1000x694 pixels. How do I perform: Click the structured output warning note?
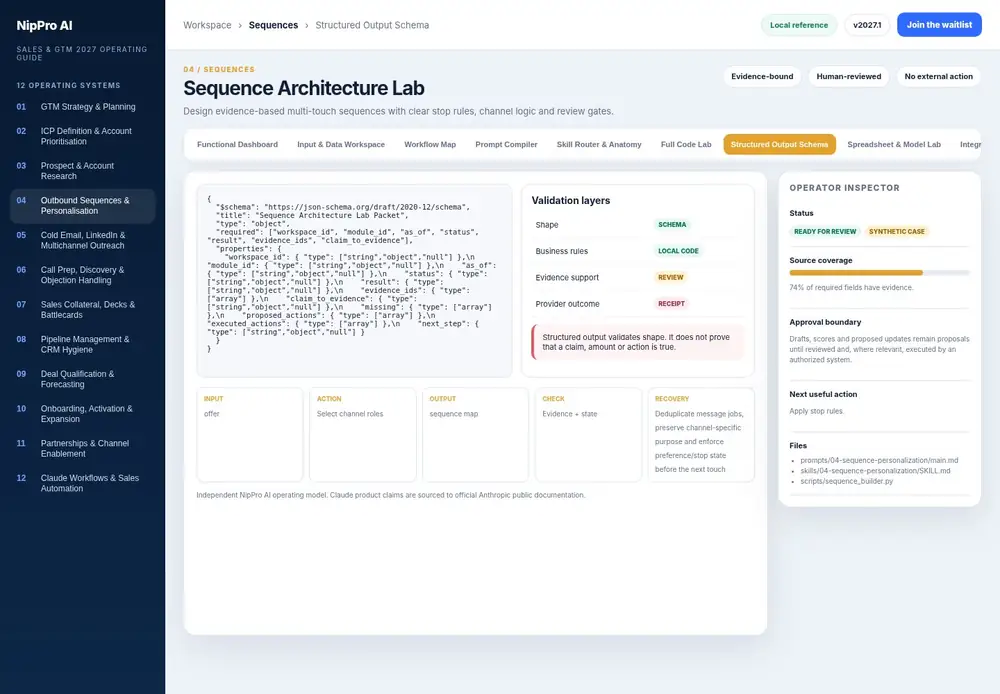click(x=638, y=343)
